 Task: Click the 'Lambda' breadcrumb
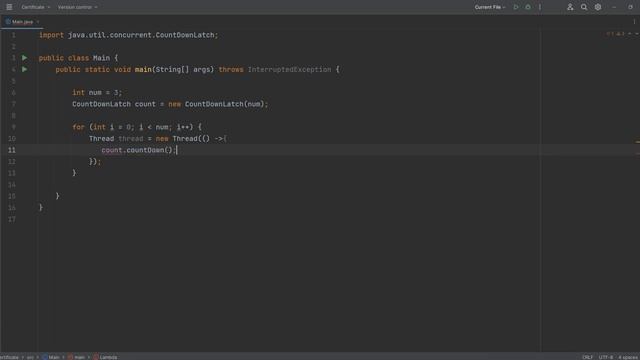105,357
